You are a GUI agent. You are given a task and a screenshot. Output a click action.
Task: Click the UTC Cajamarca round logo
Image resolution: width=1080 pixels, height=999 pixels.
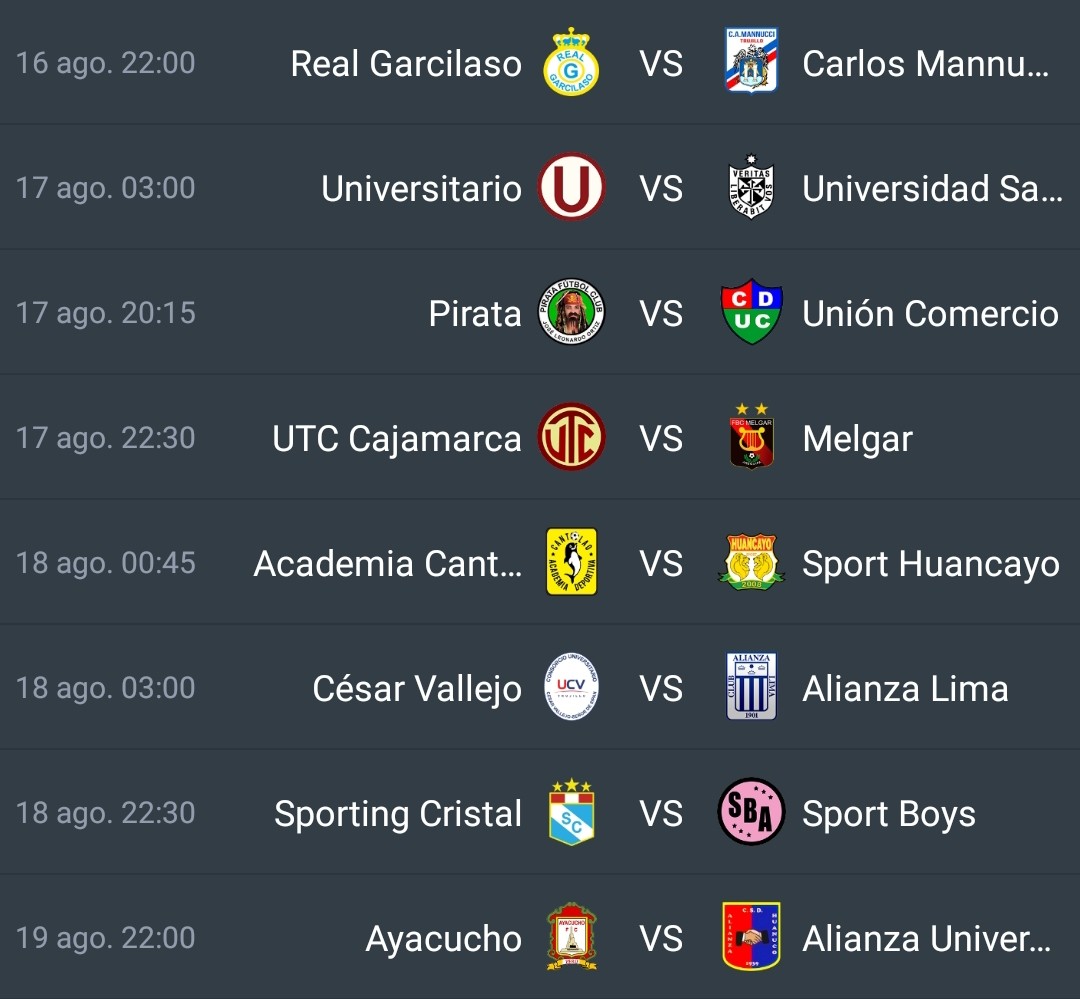click(x=571, y=437)
